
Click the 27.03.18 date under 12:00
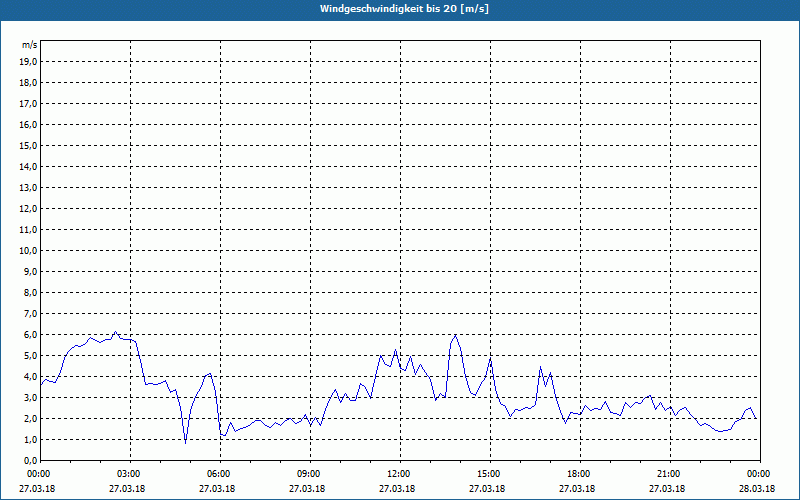(x=397, y=488)
